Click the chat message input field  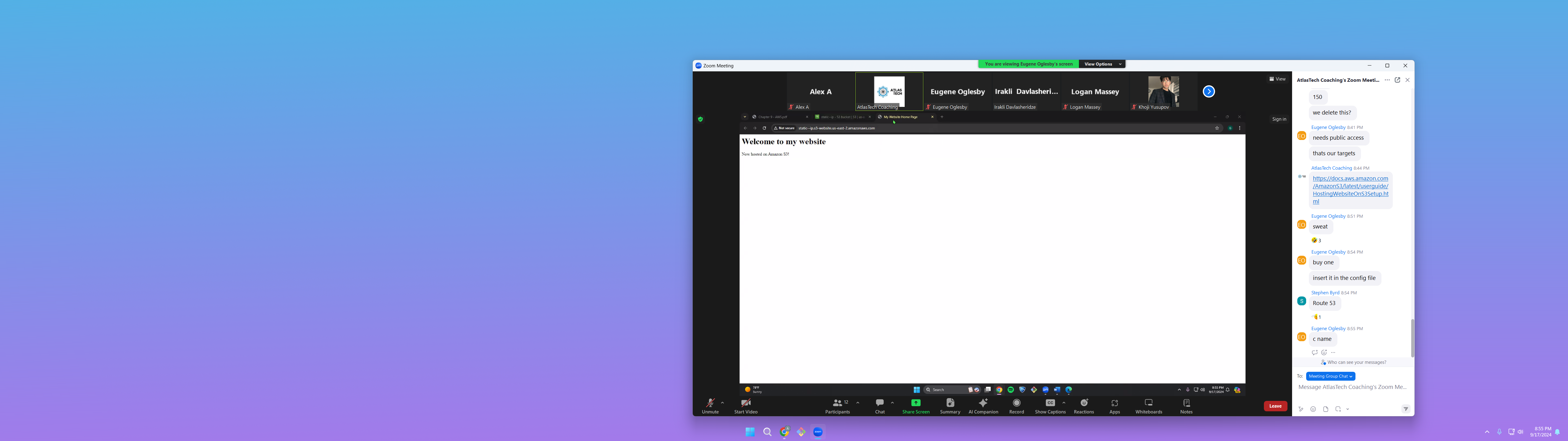coord(1352,387)
